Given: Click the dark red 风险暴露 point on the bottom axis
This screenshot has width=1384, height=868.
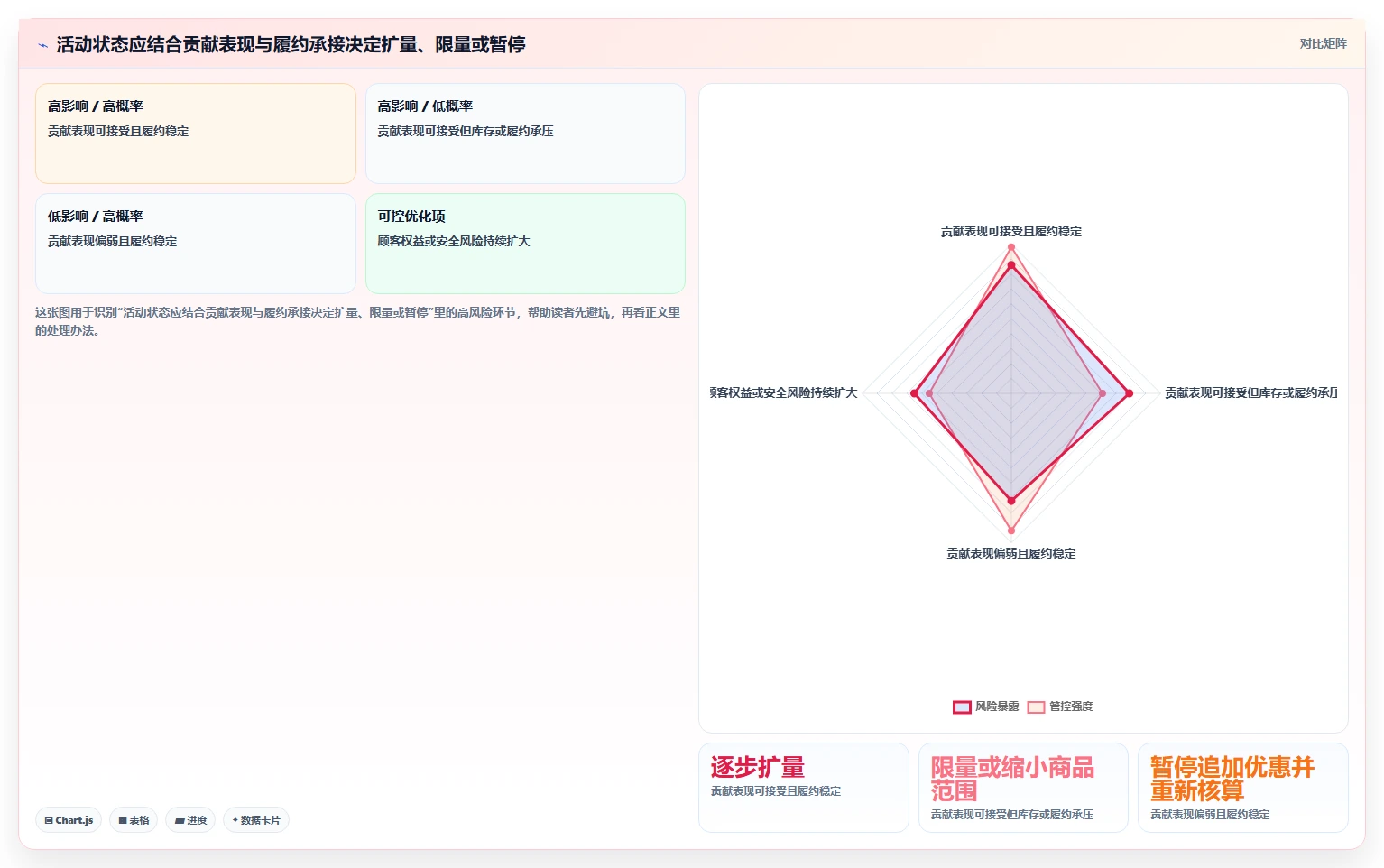Looking at the screenshot, I should click(x=1011, y=500).
